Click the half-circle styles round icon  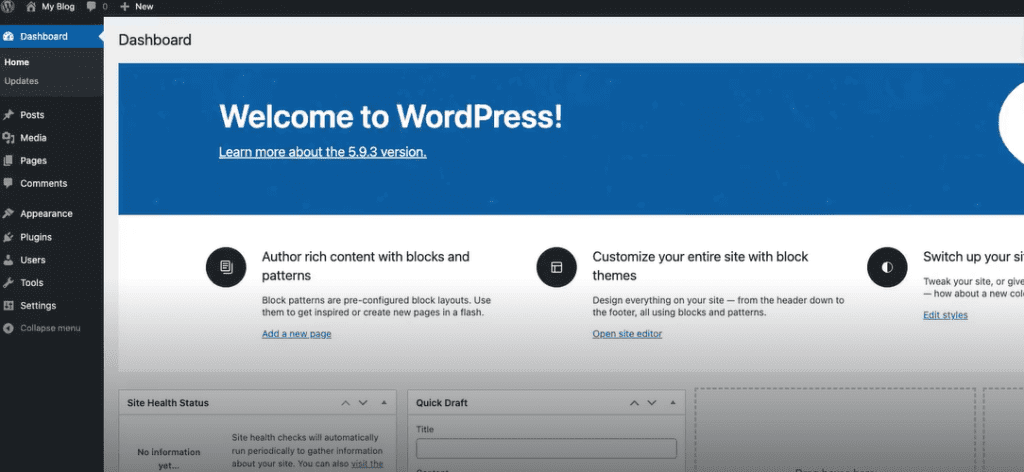(887, 267)
